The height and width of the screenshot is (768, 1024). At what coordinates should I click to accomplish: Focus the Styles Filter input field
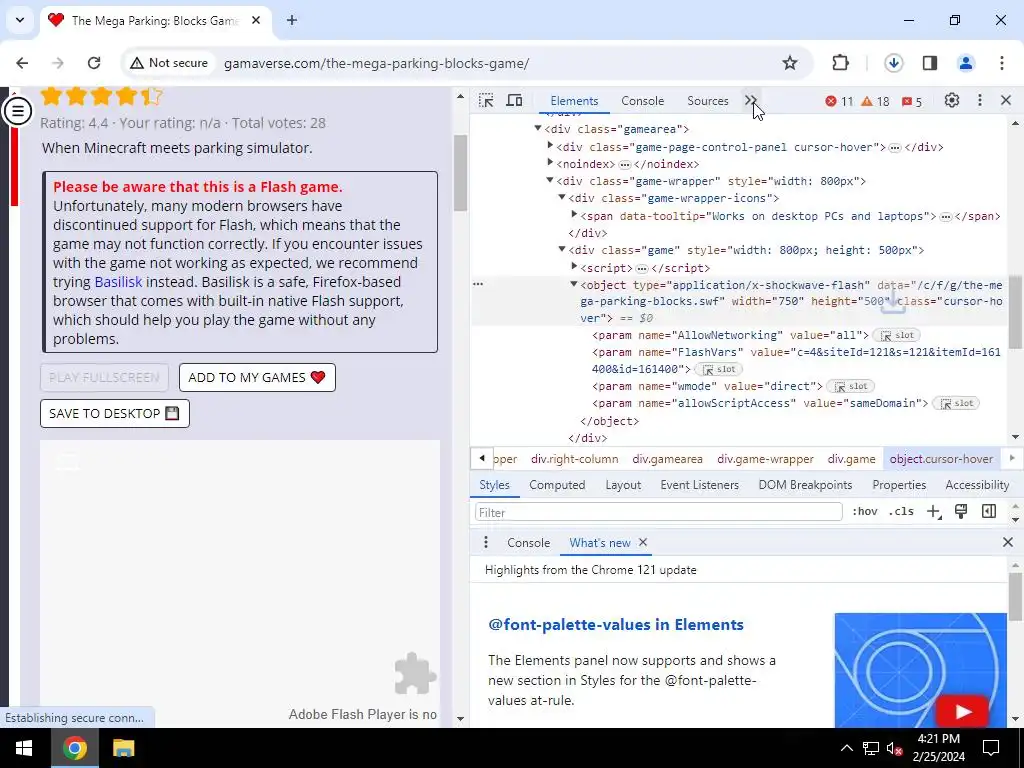(x=658, y=512)
